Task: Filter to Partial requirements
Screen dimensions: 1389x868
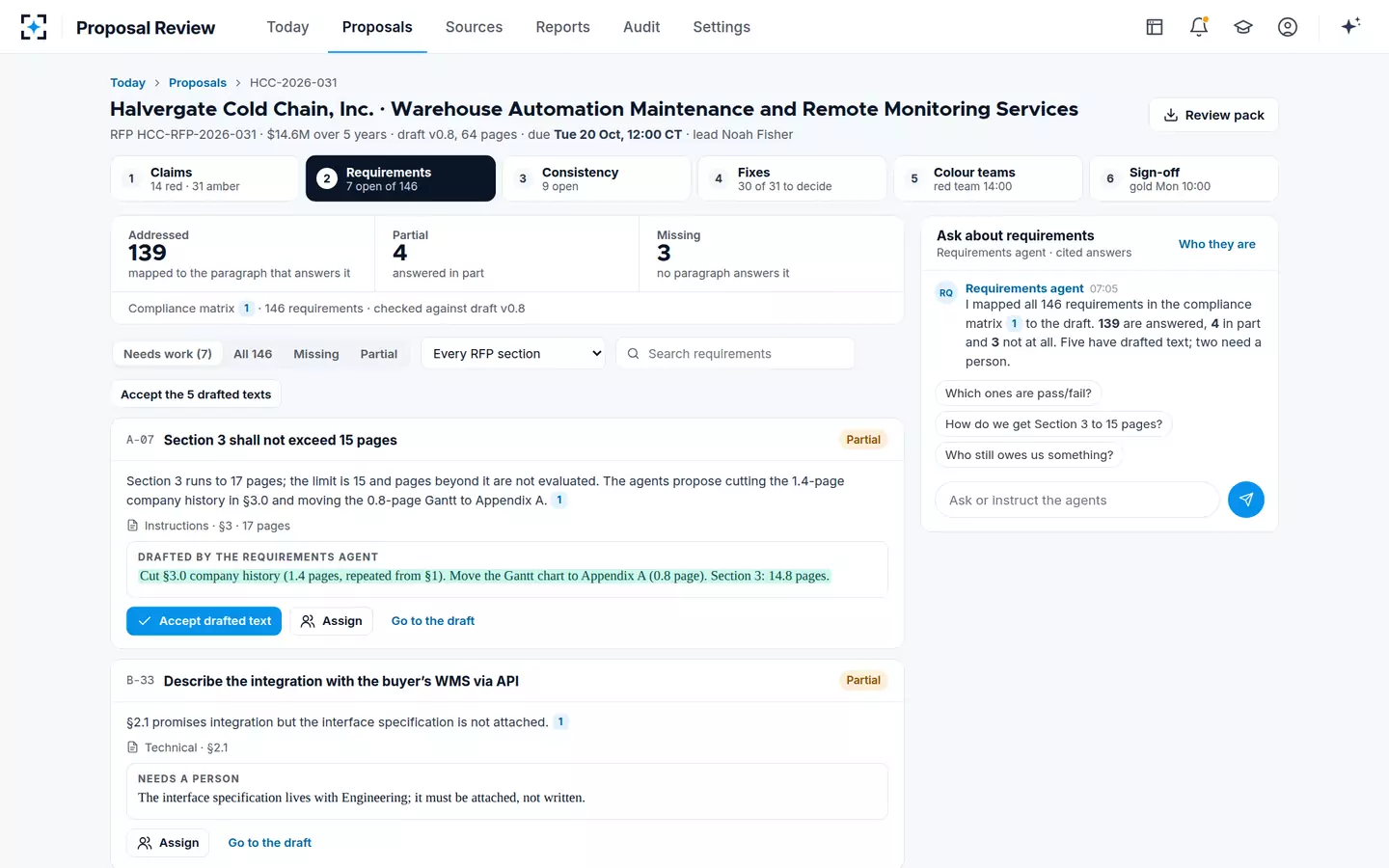Action: tap(379, 354)
